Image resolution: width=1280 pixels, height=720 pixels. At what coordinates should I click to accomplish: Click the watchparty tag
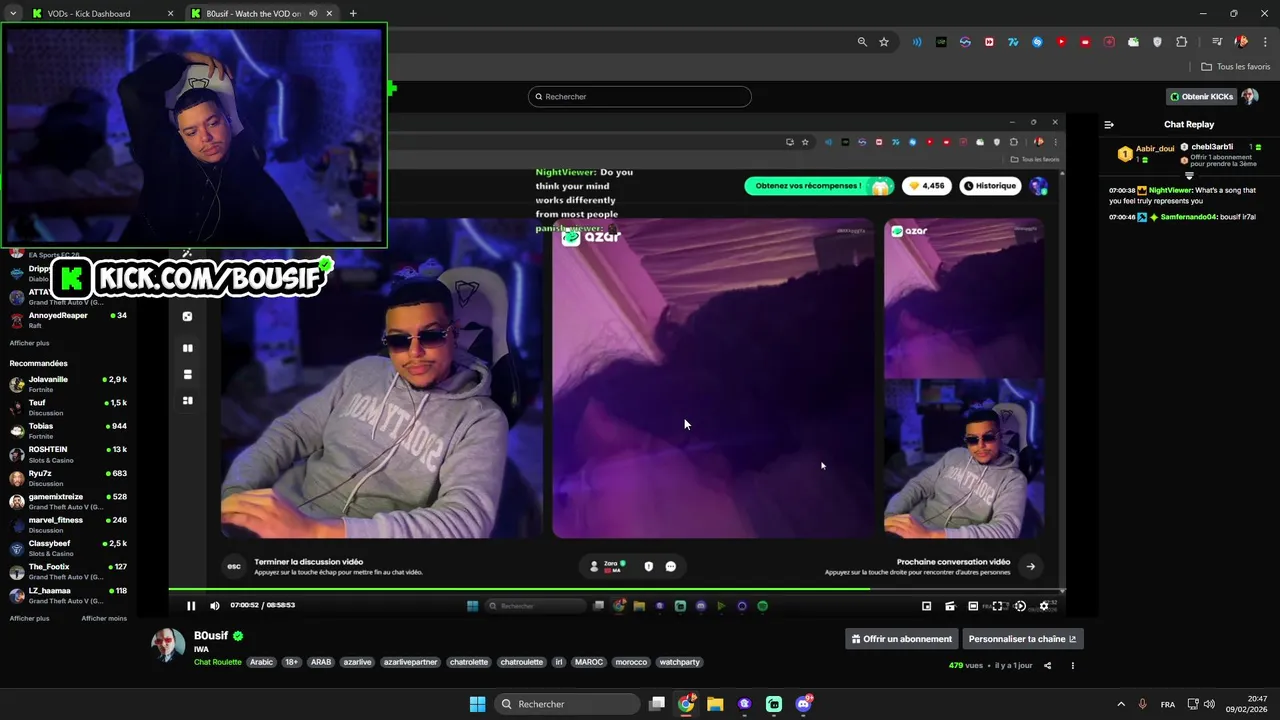[679, 662]
